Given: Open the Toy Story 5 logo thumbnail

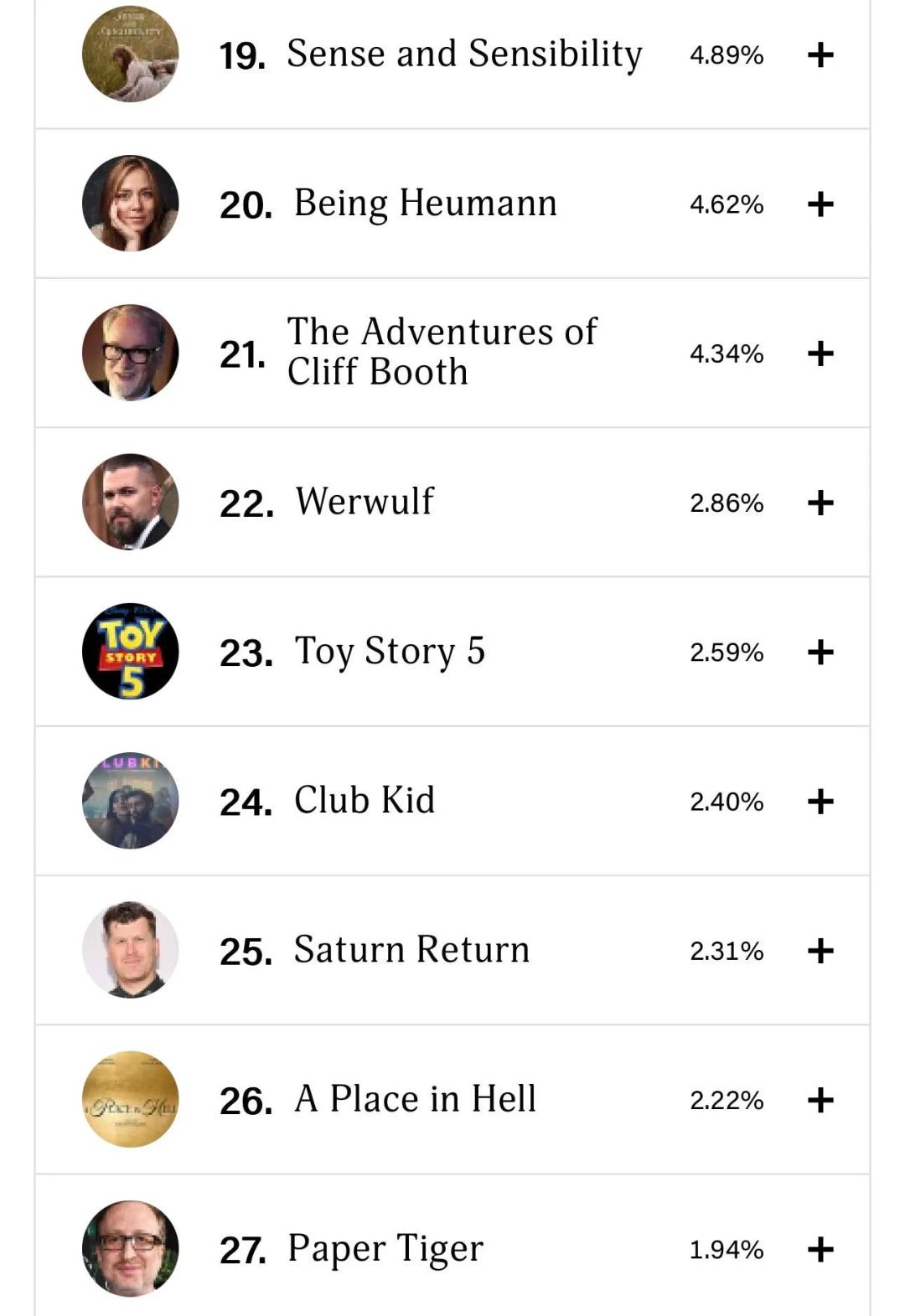Looking at the screenshot, I should pos(131,651).
